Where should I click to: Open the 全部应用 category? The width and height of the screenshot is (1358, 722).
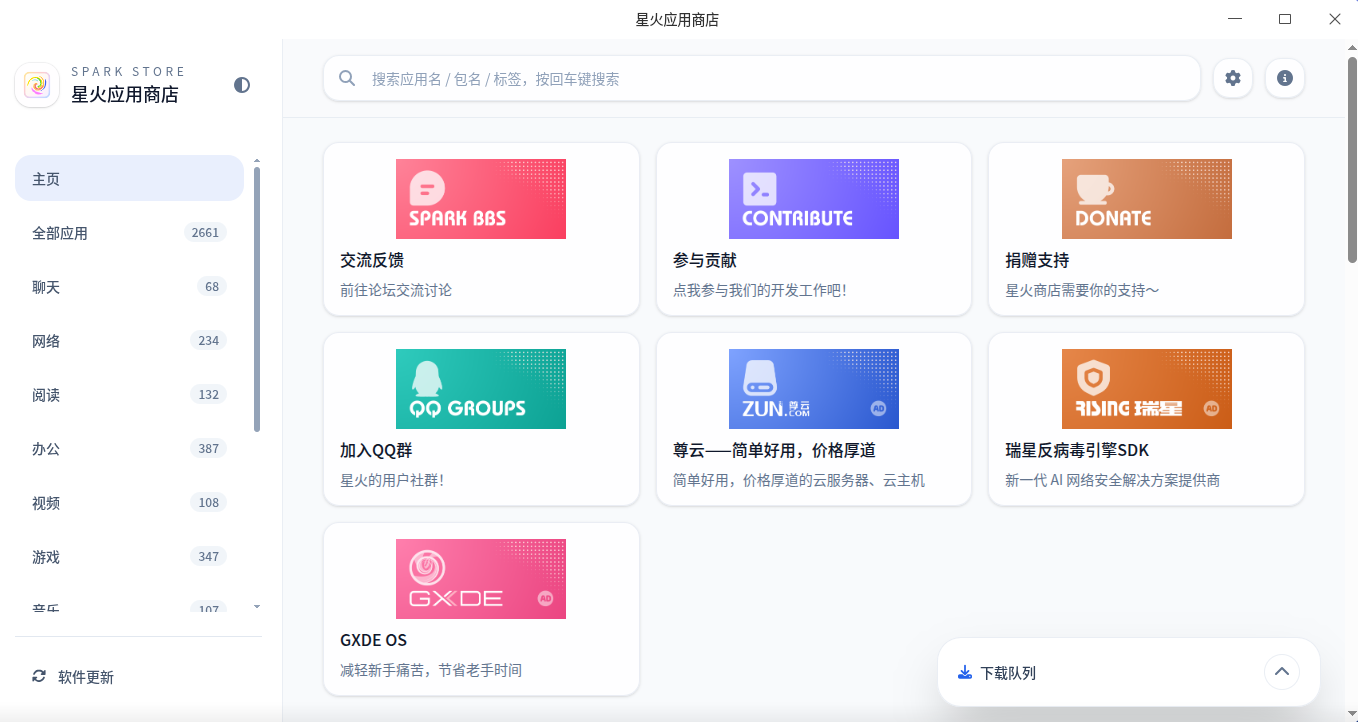[129, 233]
